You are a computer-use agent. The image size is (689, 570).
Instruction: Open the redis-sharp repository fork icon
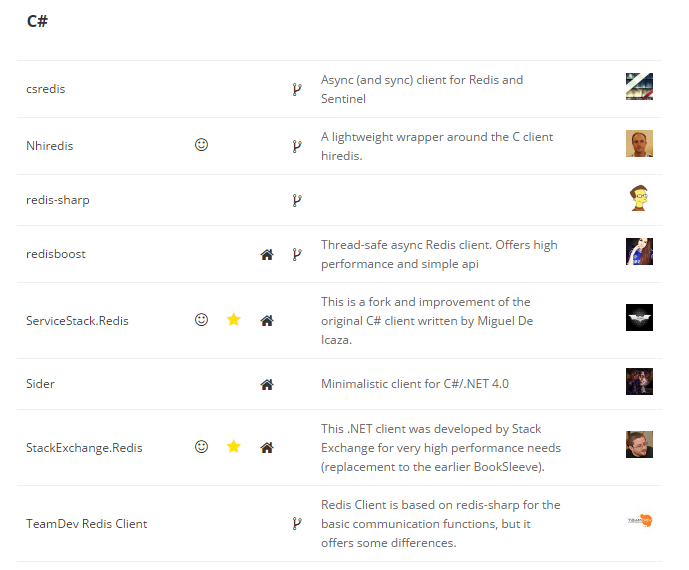(x=297, y=200)
